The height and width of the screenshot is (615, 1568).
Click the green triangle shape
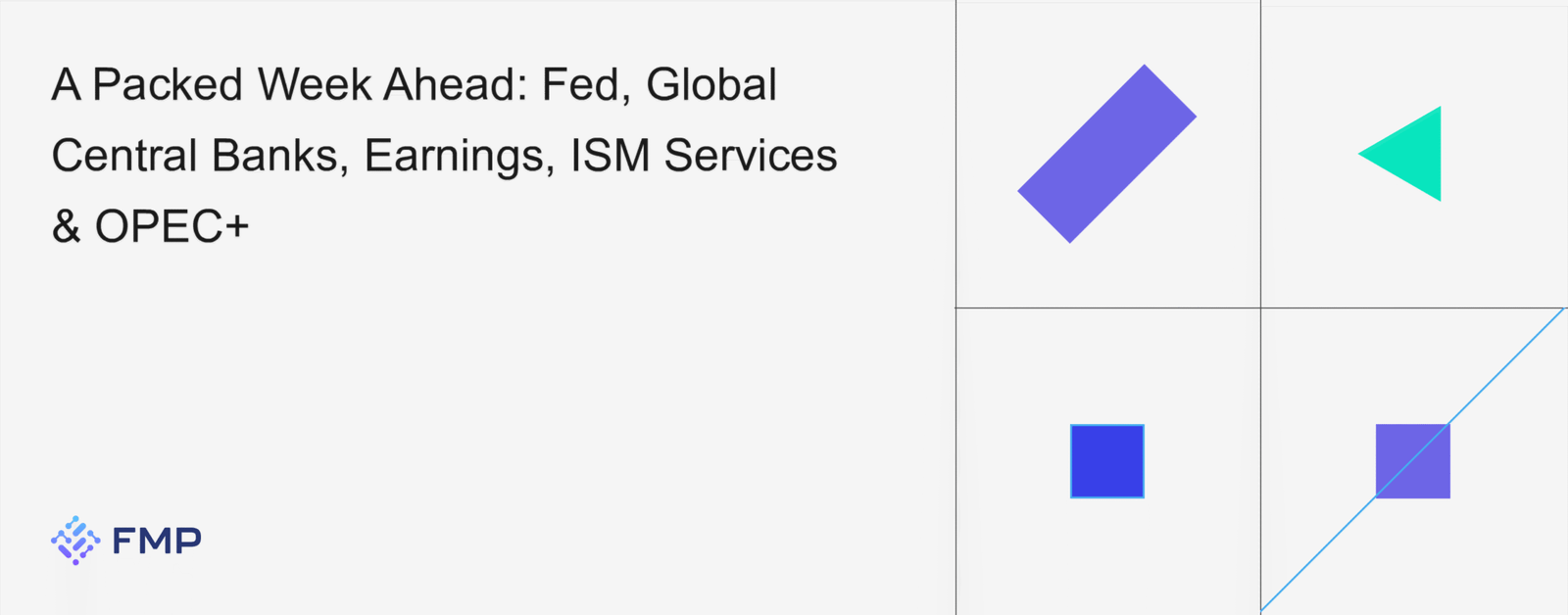1411,154
